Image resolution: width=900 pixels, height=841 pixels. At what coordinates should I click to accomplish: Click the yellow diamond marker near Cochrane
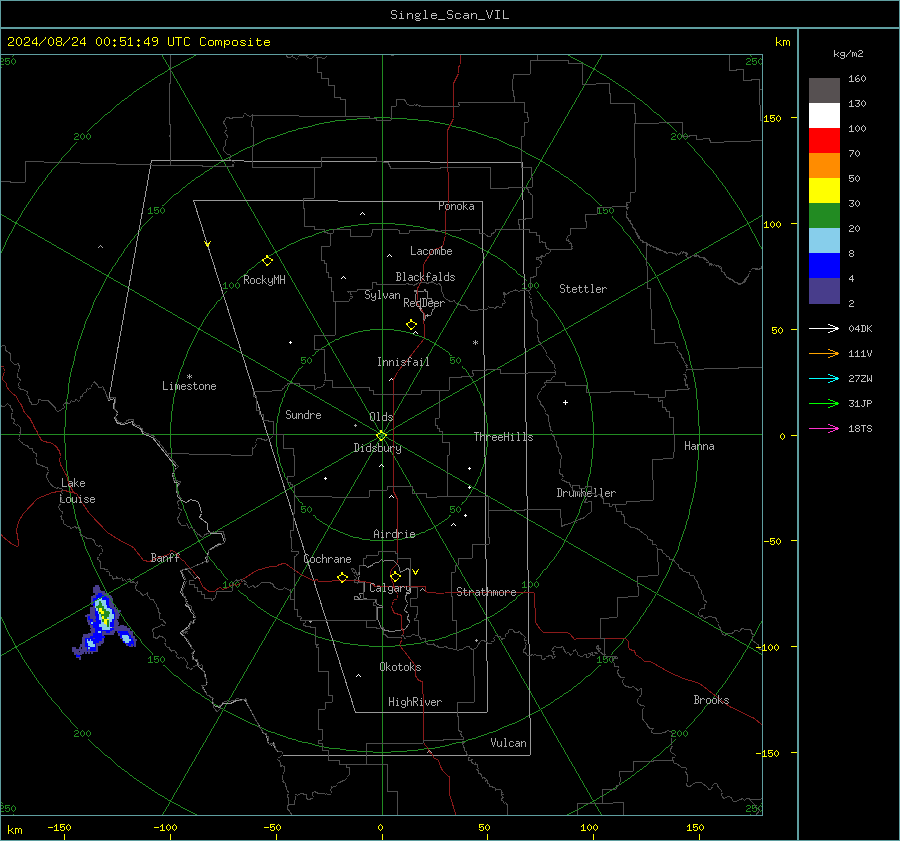coord(342,578)
